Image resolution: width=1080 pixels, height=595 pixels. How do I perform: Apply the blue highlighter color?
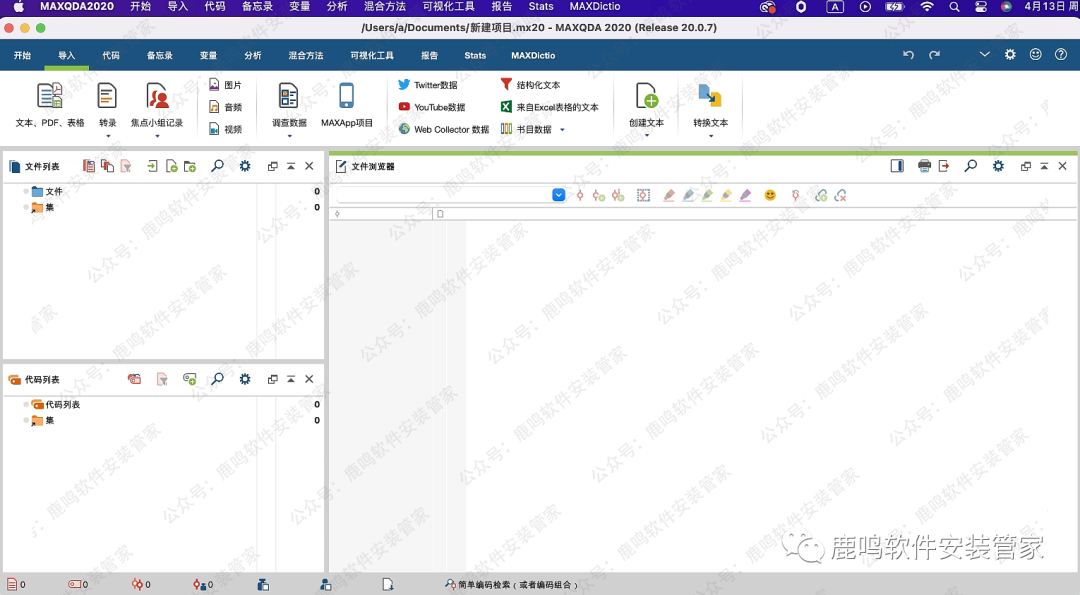(688, 196)
